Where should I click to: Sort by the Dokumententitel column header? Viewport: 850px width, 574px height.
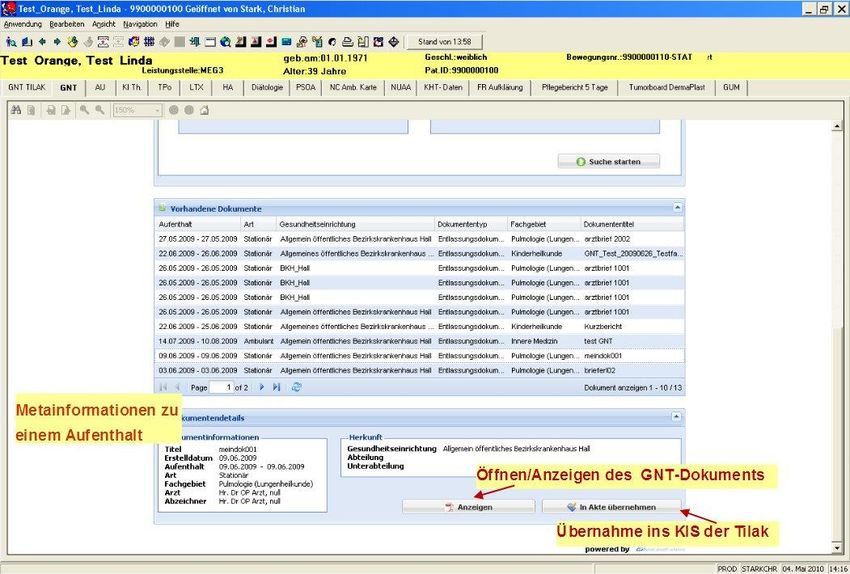click(632, 224)
